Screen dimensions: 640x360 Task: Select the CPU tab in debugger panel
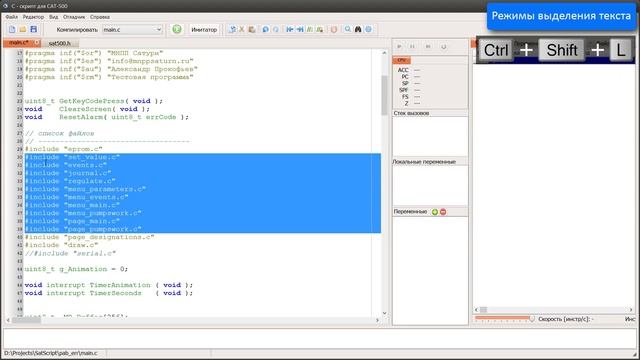click(402, 60)
